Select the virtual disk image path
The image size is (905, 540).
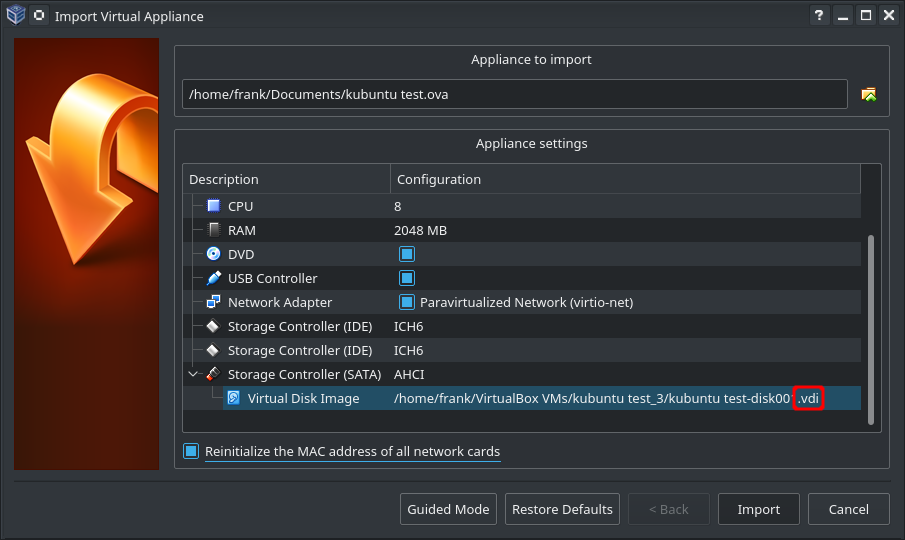606,399
